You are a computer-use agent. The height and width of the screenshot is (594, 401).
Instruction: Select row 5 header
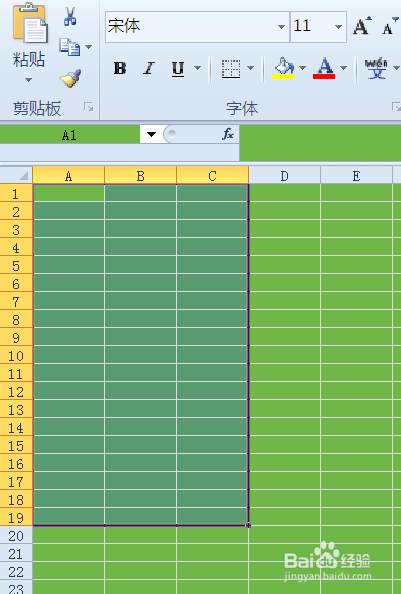click(x=16, y=266)
